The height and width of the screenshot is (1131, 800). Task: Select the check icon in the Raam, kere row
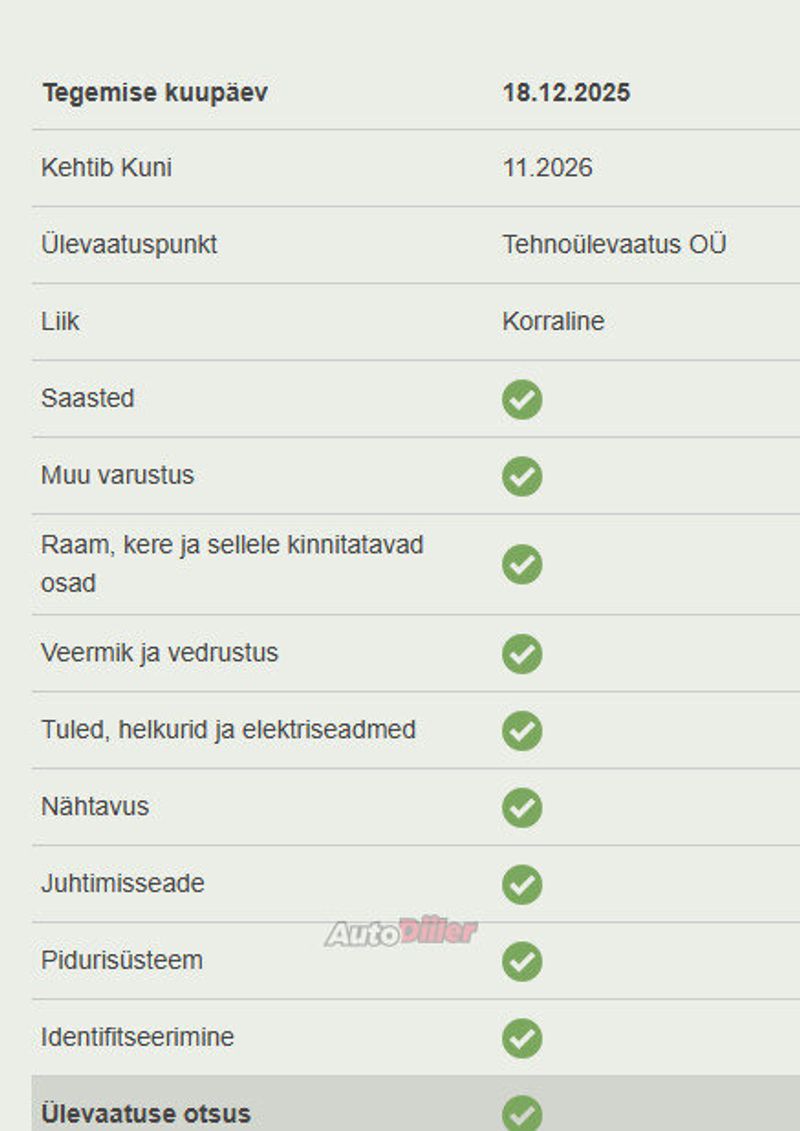point(522,565)
